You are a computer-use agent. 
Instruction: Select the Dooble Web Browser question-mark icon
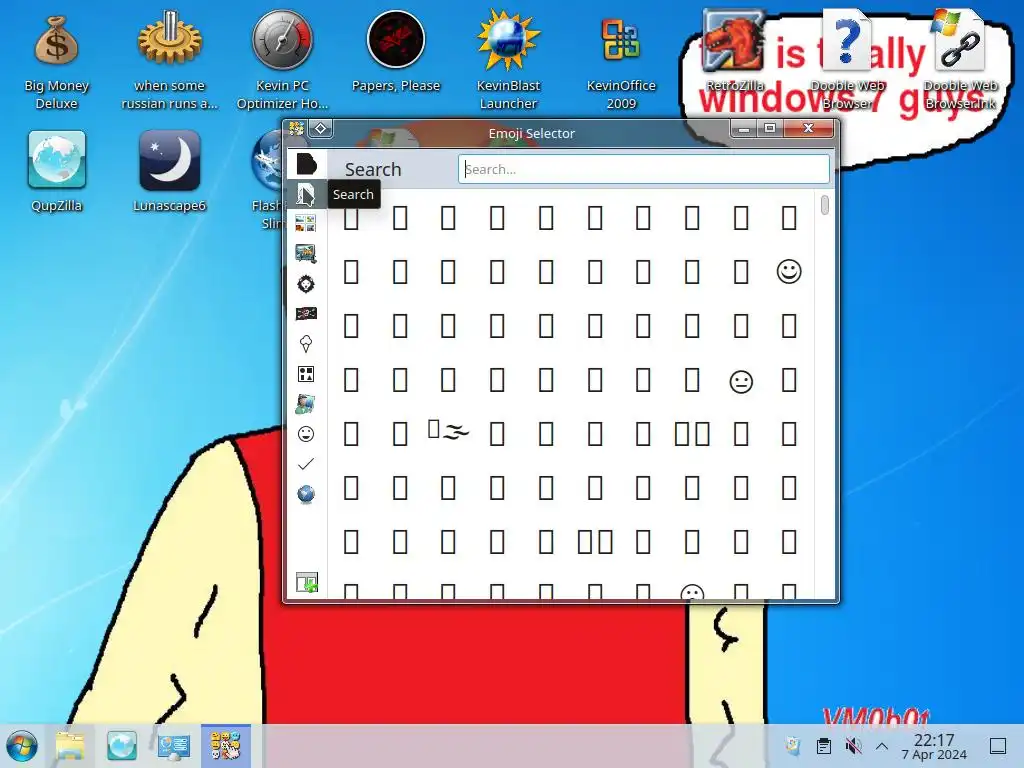(847, 59)
